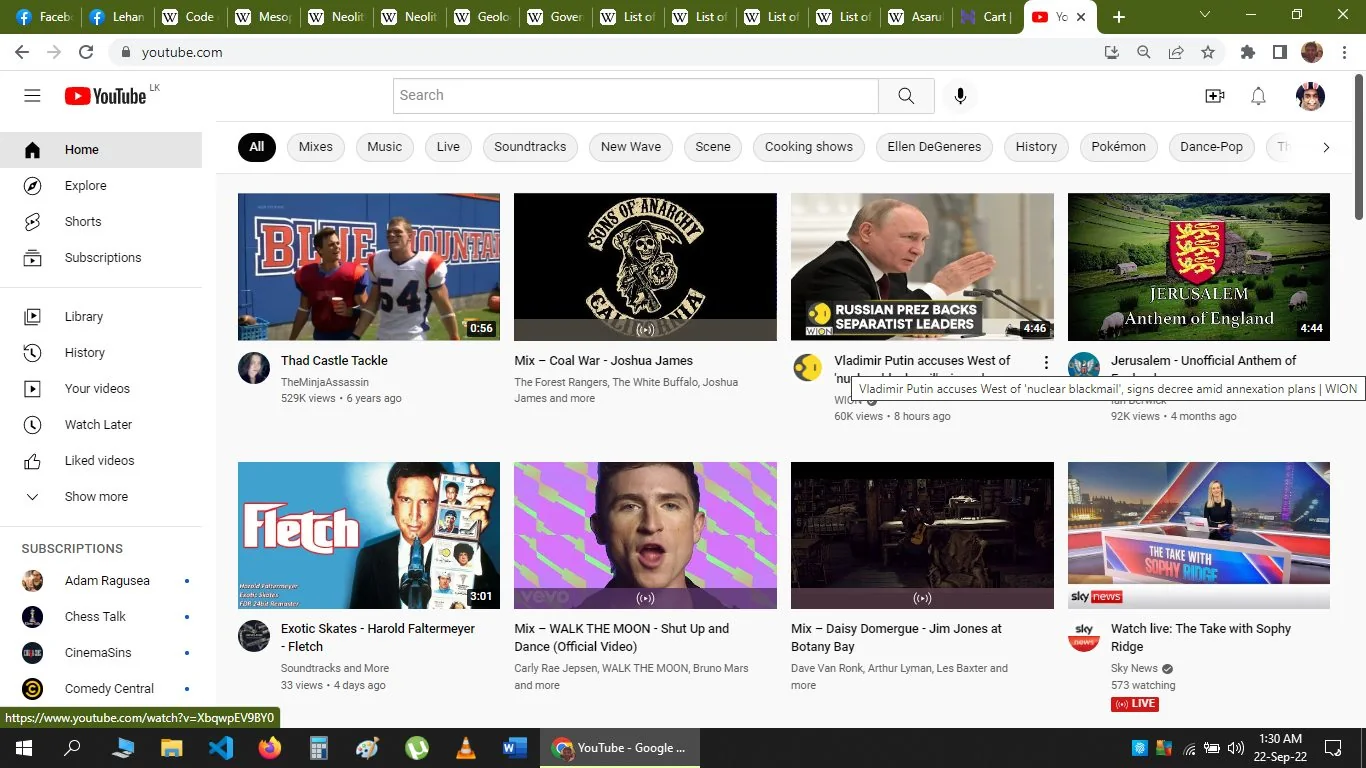Share this page from the address bar
The height and width of the screenshot is (768, 1366).
(1176, 52)
